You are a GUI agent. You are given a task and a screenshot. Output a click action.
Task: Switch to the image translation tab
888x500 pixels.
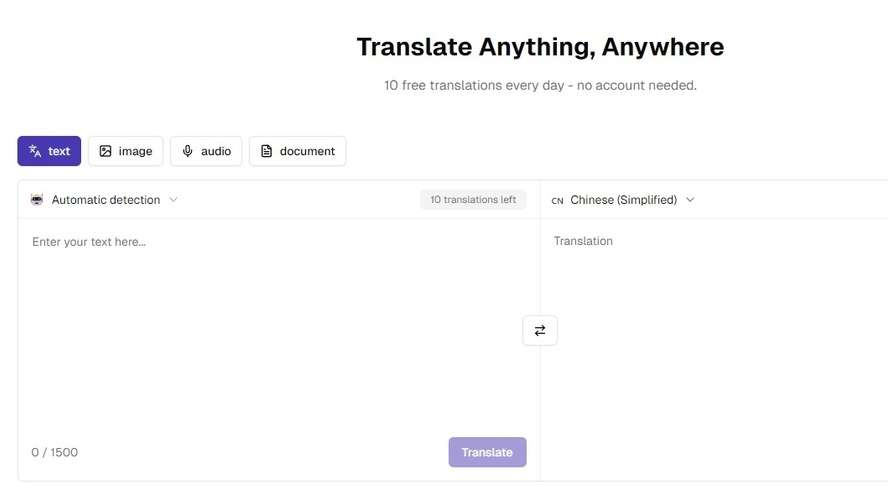(x=126, y=151)
